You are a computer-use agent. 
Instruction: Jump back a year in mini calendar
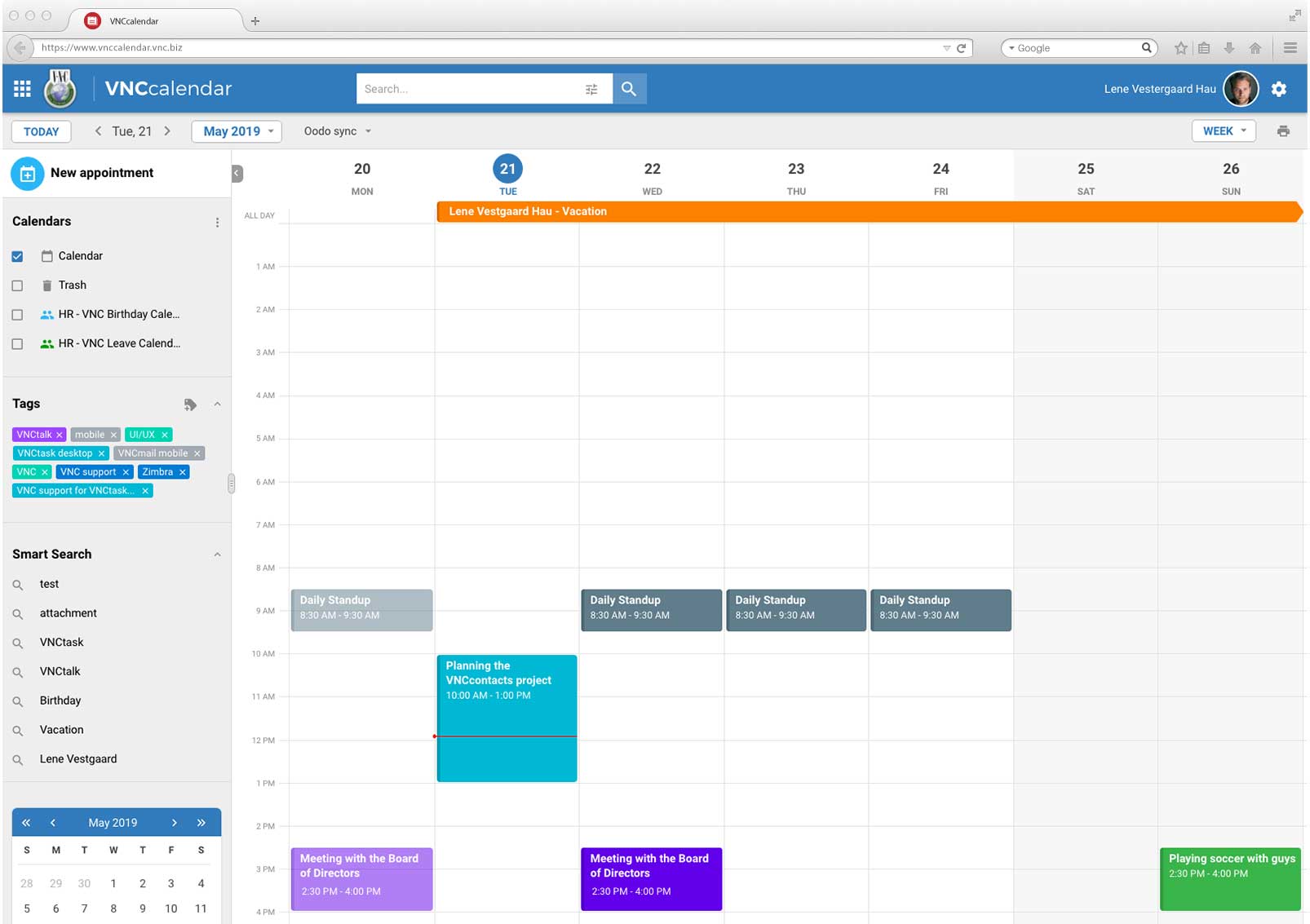[26, 823]
